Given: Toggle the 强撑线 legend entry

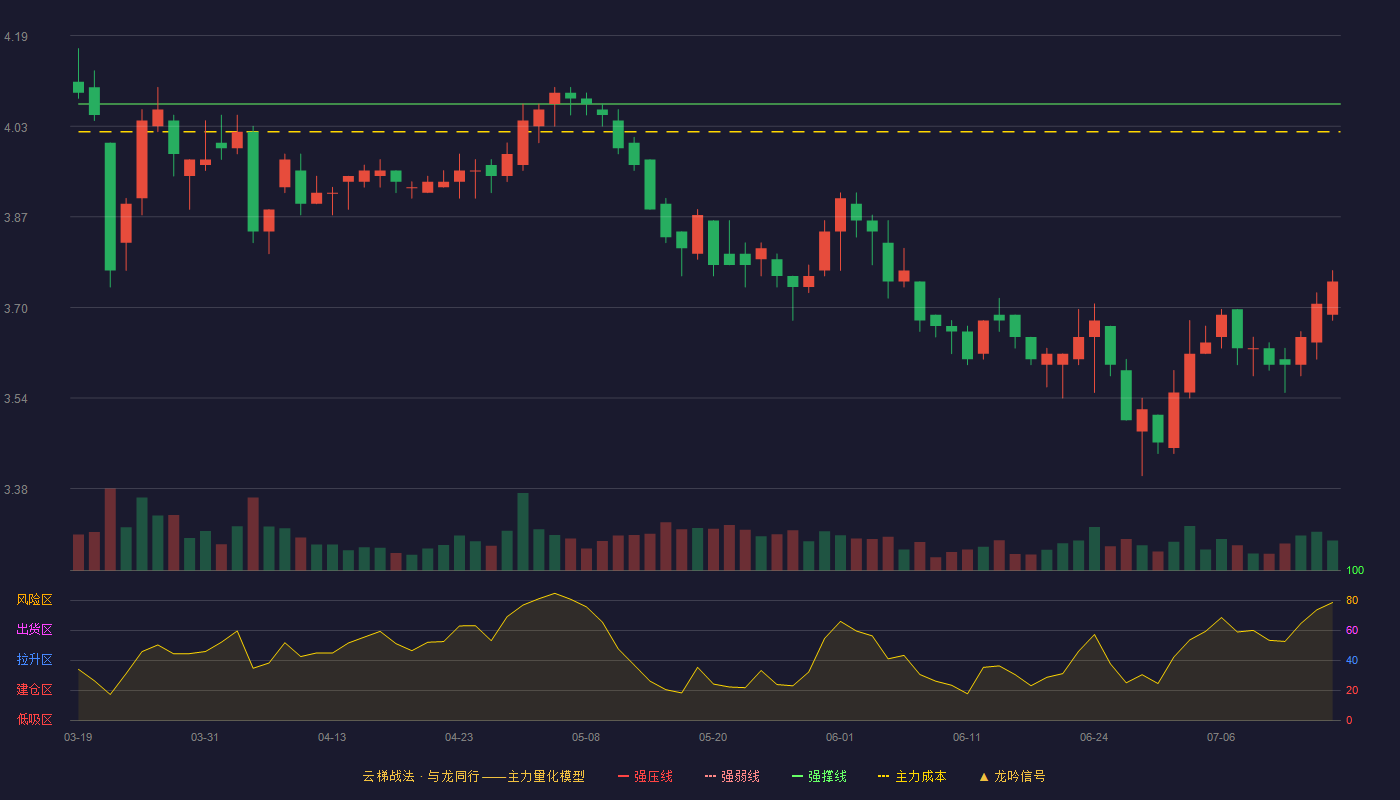Looking at the screenshot, I should 819,776.
